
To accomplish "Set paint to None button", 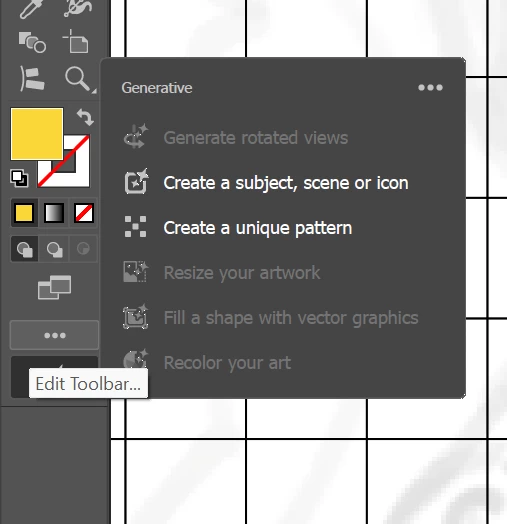I will pos(84,213).
